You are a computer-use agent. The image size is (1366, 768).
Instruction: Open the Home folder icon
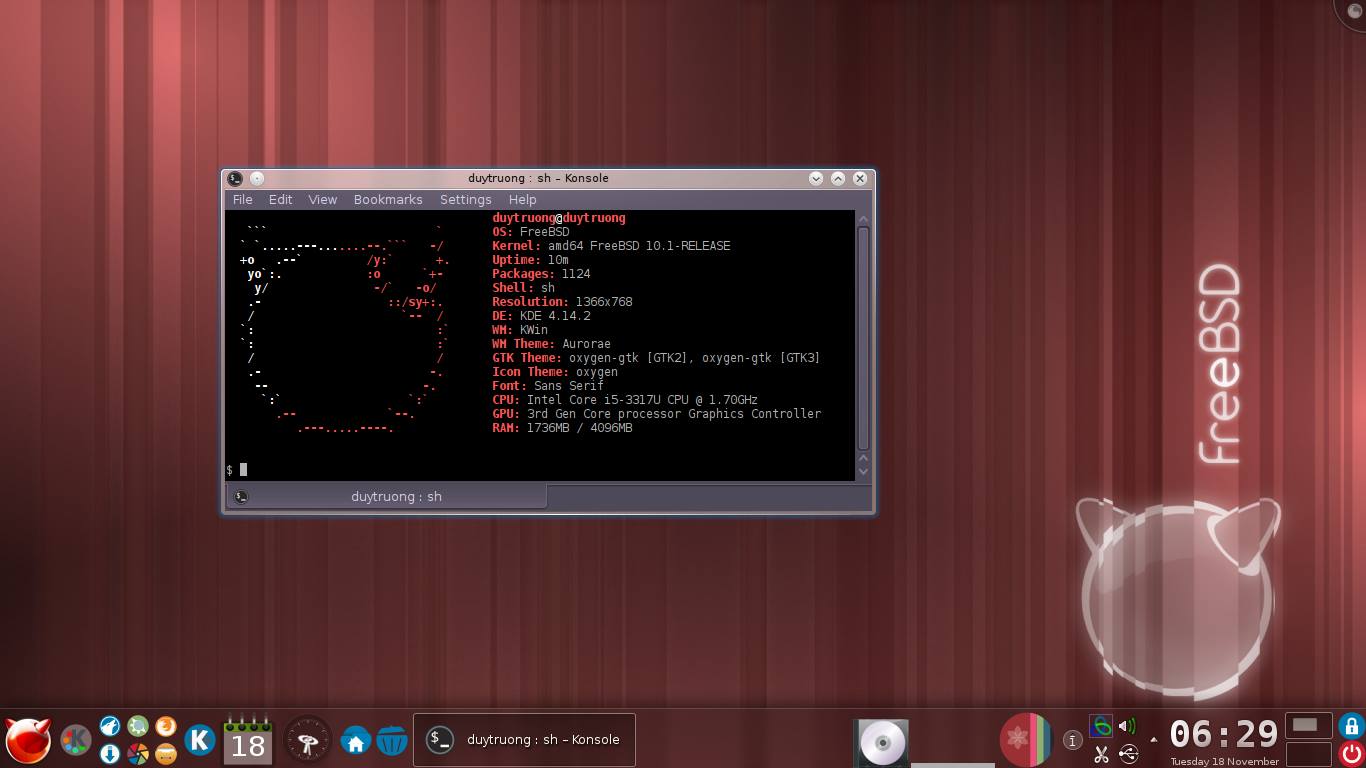coord(355,741)
